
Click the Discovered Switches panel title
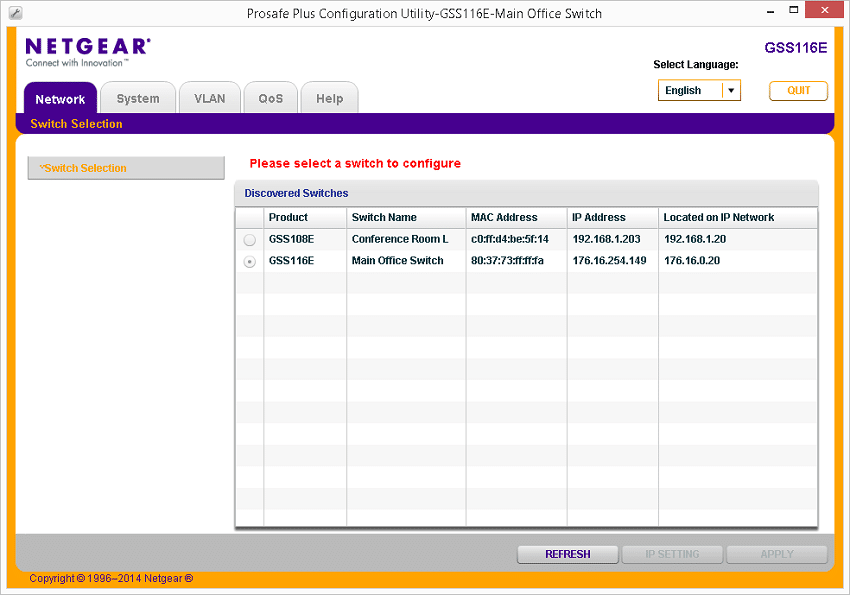296,193
